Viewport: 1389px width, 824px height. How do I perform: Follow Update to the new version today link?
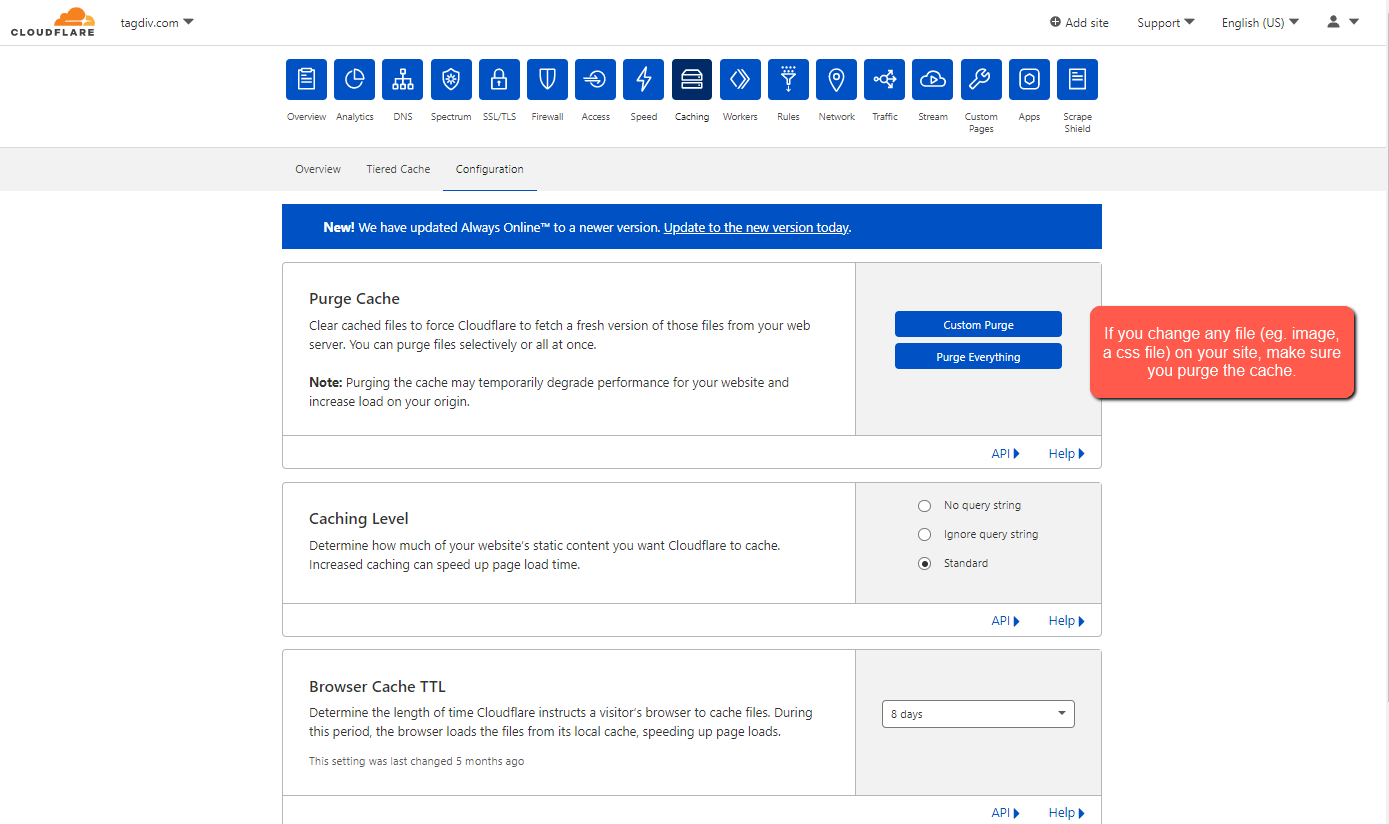[x=756, y=227]
